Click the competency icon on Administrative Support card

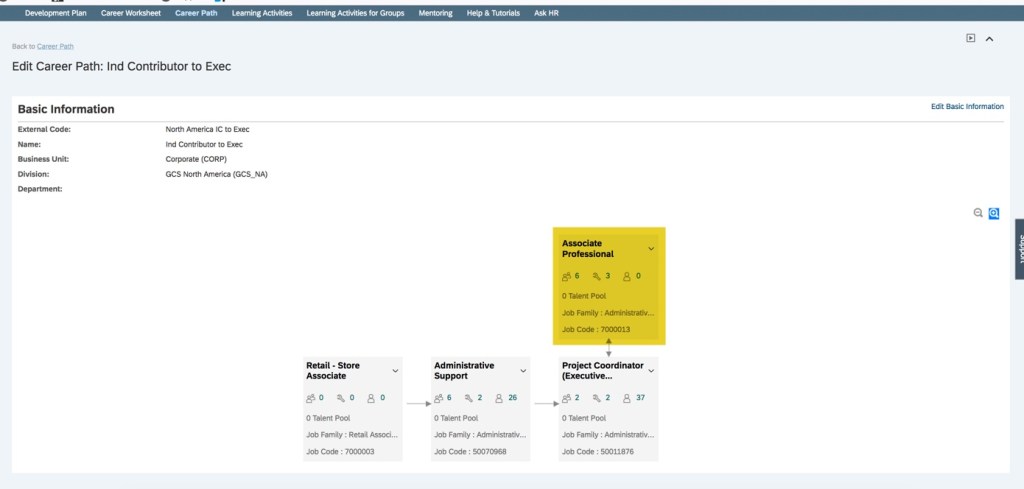coord(468,398)
